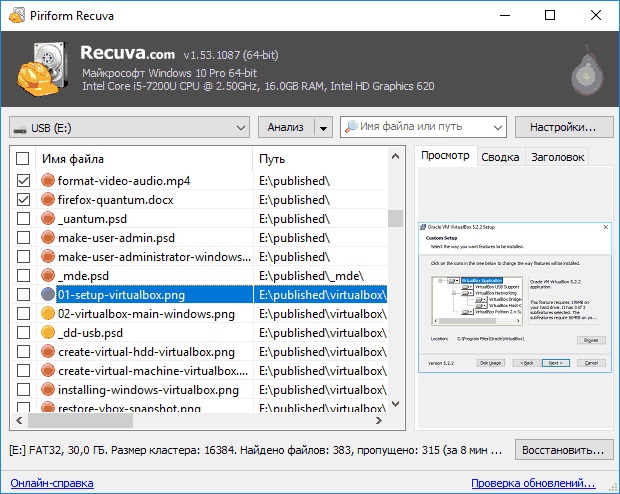
Task: Click the VirtualBox setup preview thumbnail
Action: (x=511, y=296)
